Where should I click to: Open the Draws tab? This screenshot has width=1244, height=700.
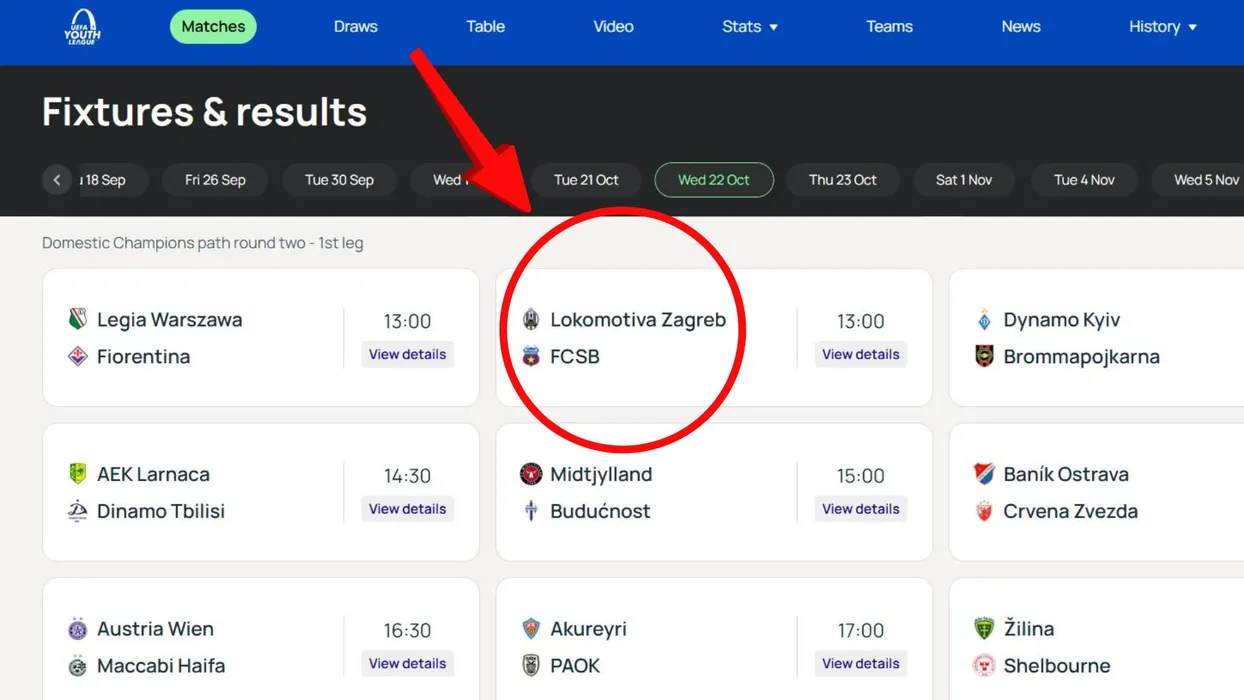[355, 27]
